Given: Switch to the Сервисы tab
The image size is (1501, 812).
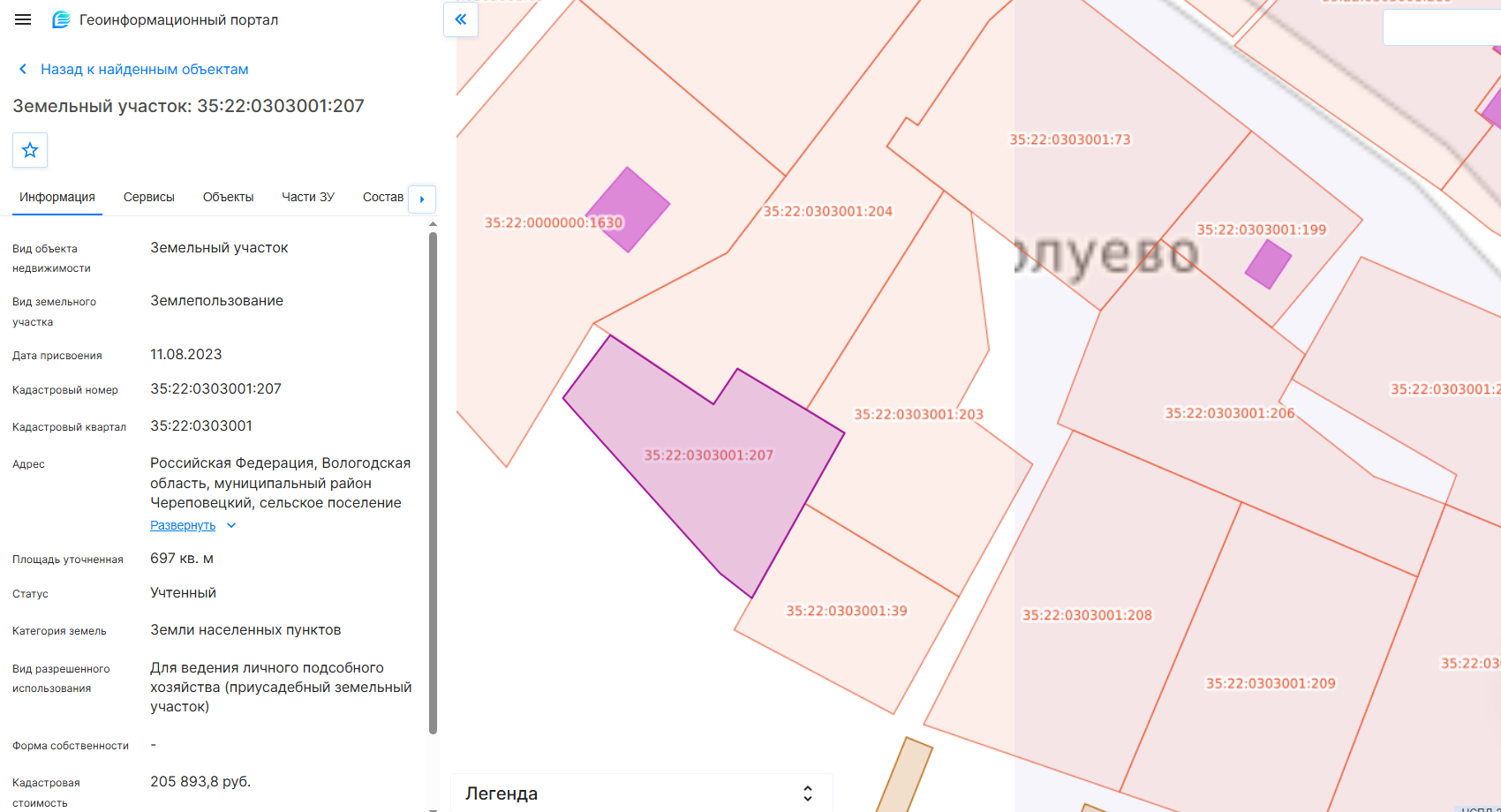Looking at the screenshot, I should click(x=149, y=197).
